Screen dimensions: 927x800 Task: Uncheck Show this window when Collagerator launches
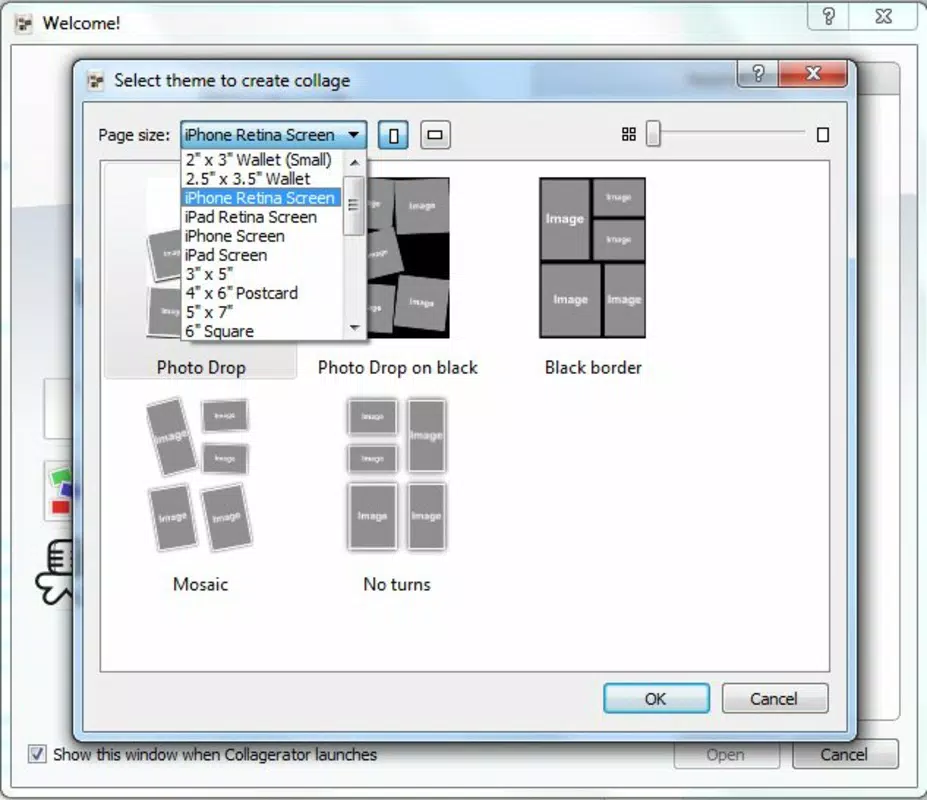click(37, 754)
